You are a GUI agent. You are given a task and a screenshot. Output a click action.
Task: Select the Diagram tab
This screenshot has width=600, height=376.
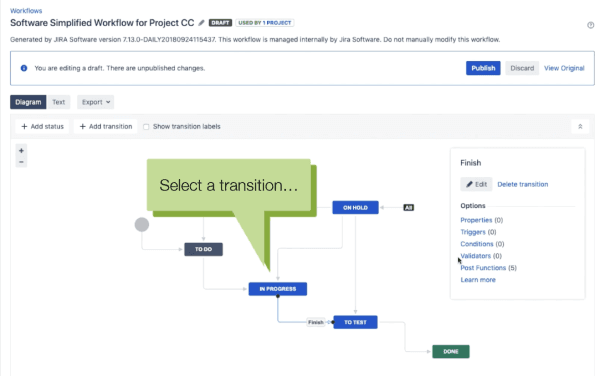pos(28,102)
